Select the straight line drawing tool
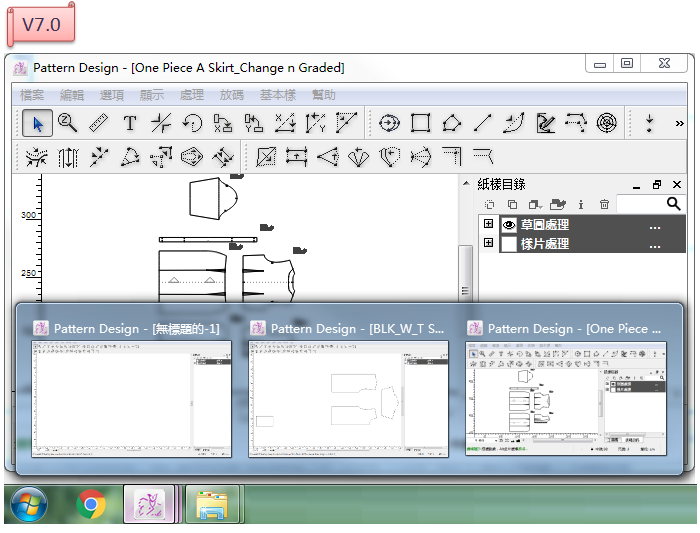700x533 pixels. [x=482, y=123]
